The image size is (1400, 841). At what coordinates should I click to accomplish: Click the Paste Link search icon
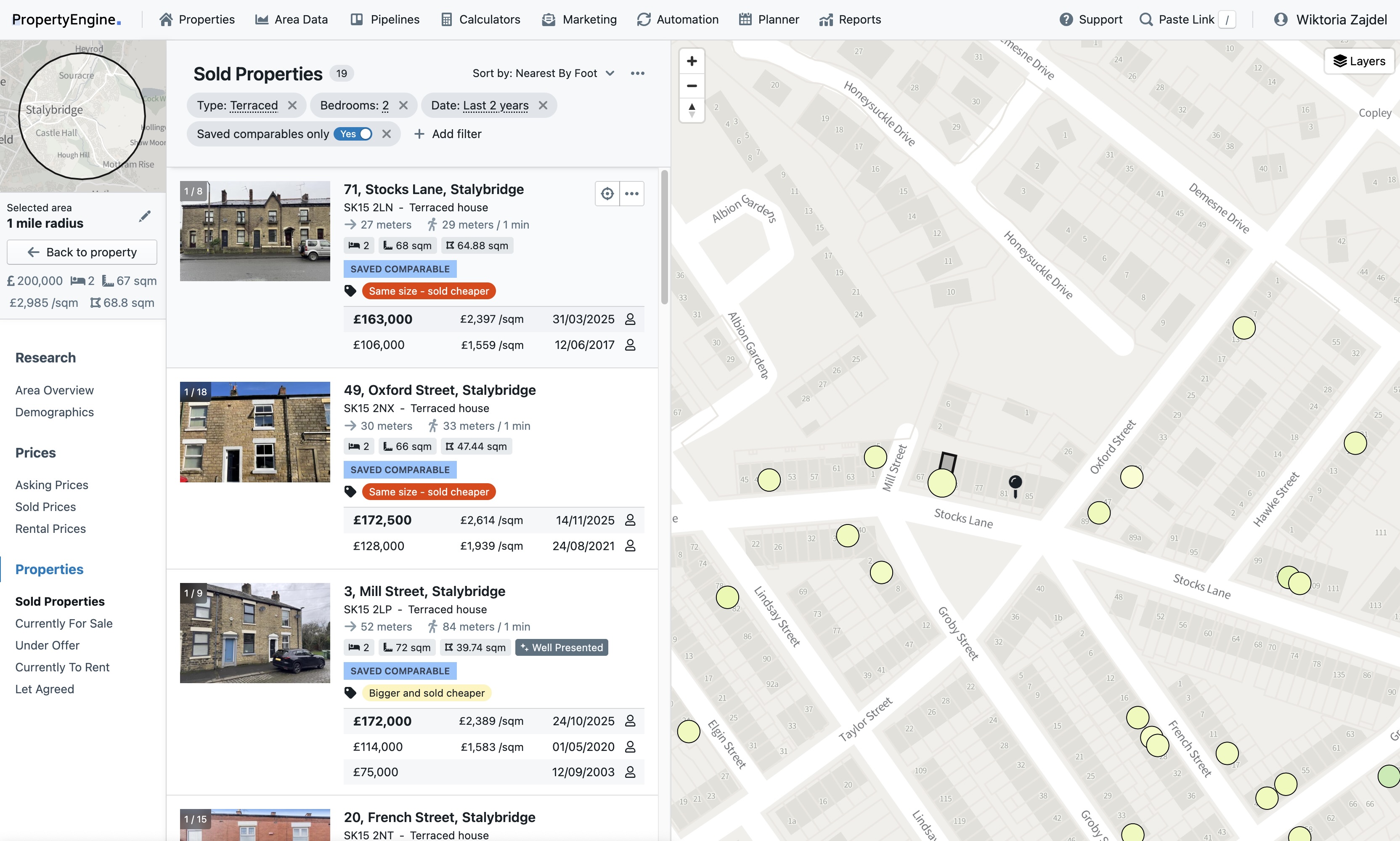pos(1146,19)
